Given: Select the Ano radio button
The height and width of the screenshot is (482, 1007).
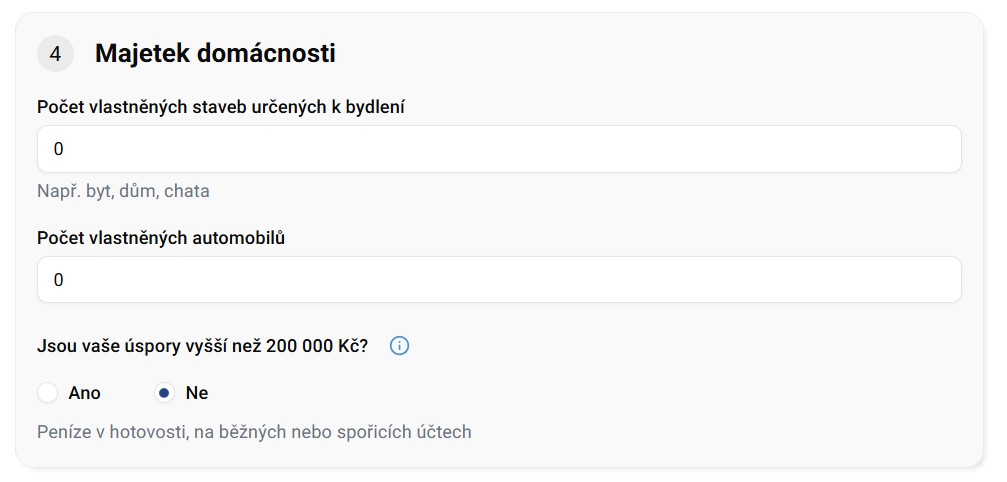Looking at the screenshot, I should [x=47, y=393].
